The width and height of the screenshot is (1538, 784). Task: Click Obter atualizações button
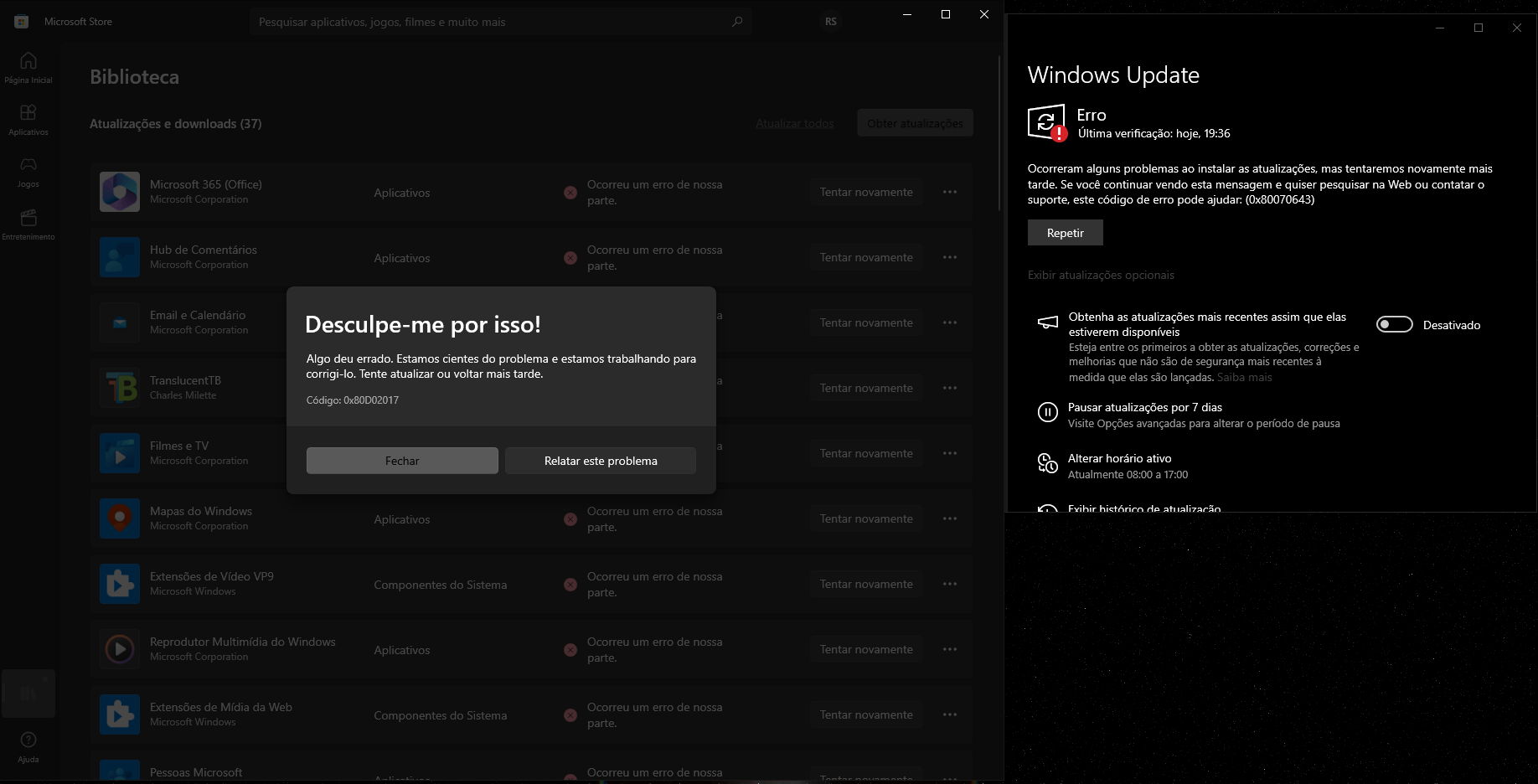915,123
